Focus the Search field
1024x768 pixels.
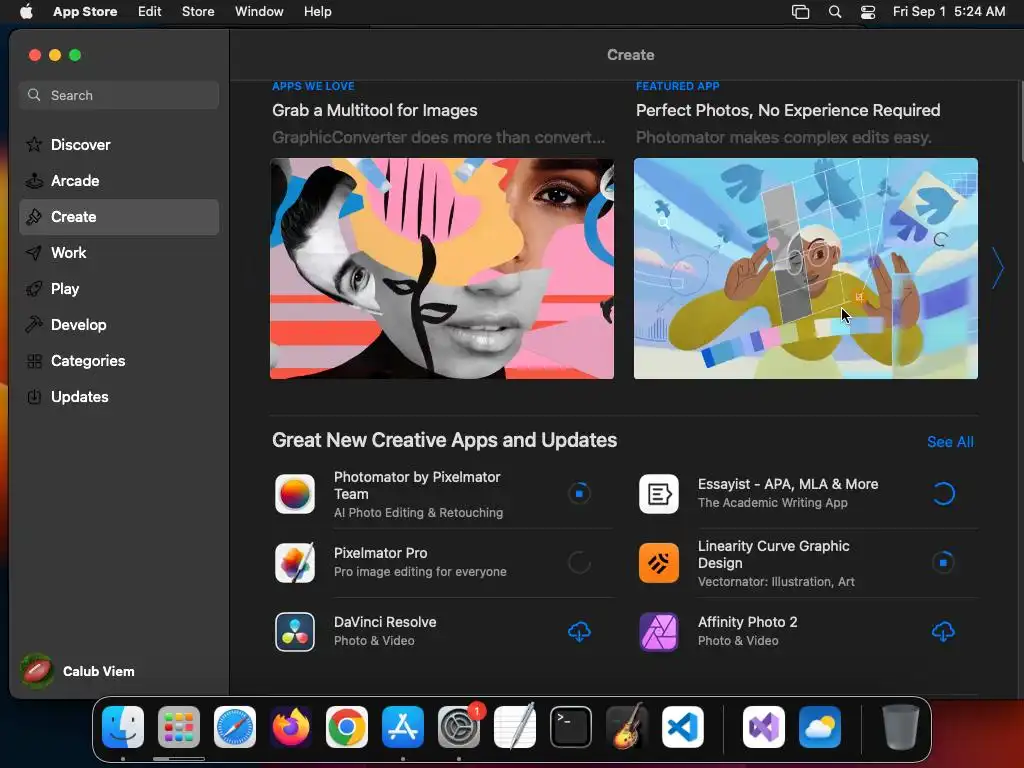point(119,95)
